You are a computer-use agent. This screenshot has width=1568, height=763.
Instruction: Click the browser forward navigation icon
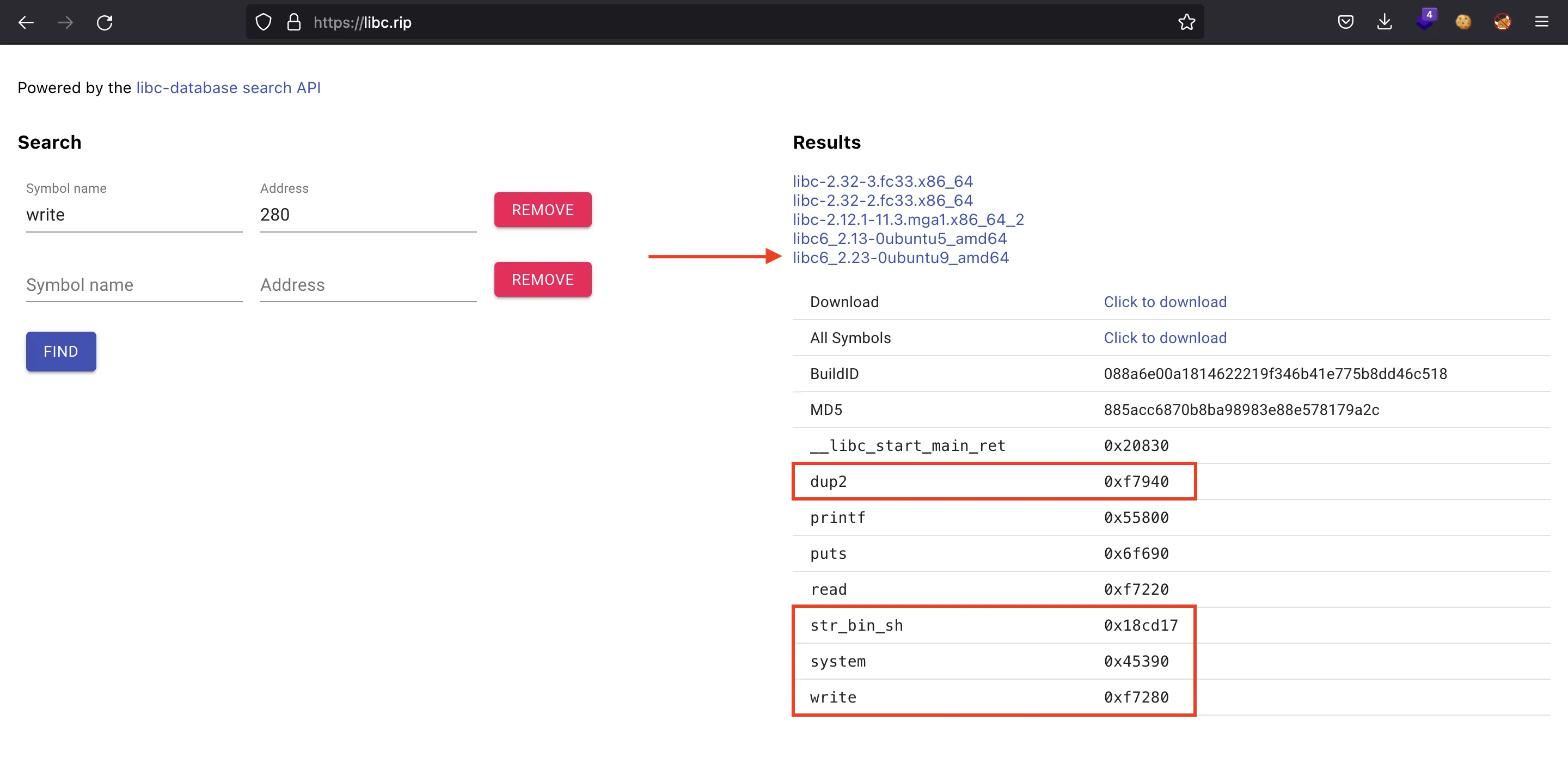pos(64,22)
